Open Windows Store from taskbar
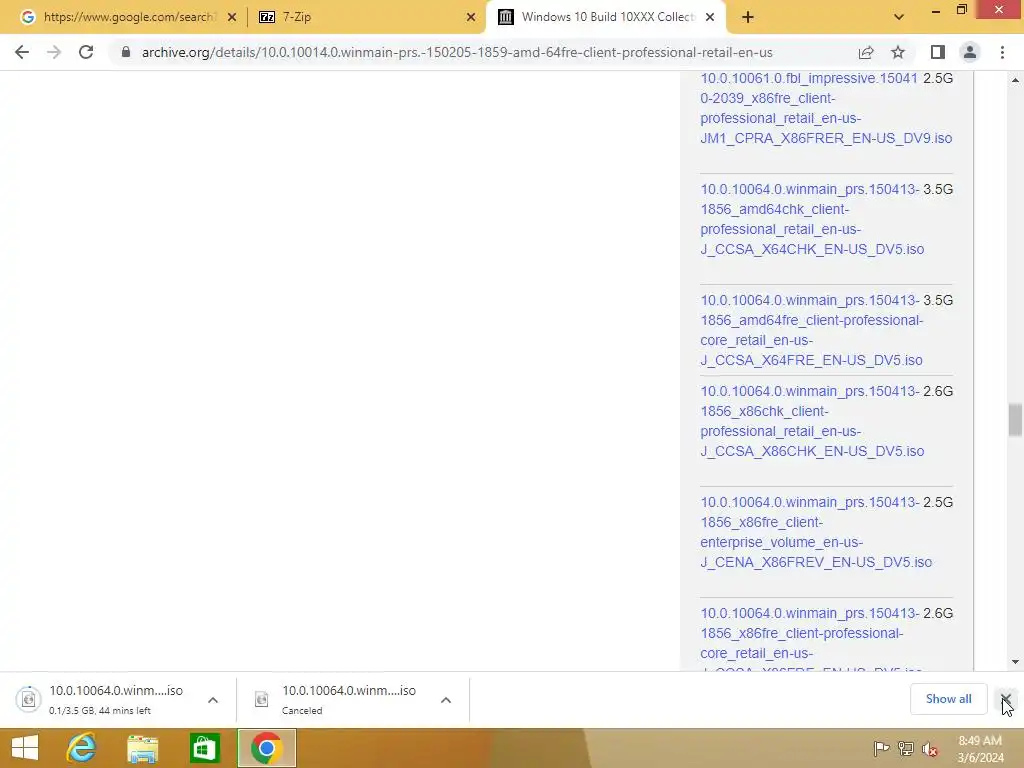This screenshot has width=1024, height=768. click(204, 748)
